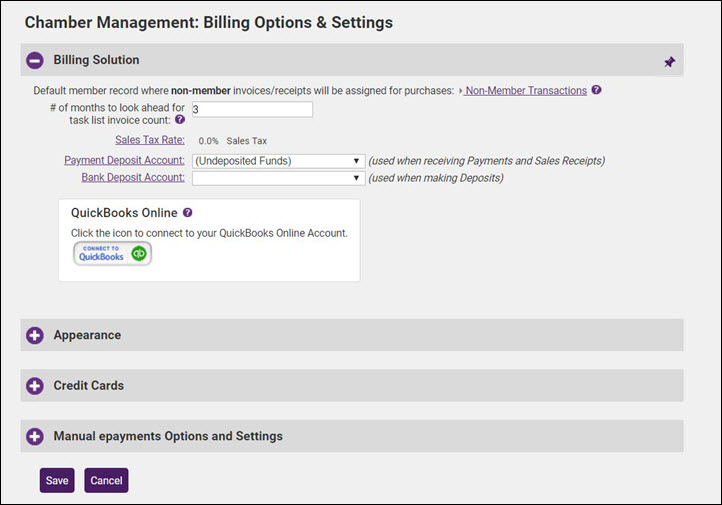
Task: Click the Bank Deposit Account label link
Action: pos(132,177)
